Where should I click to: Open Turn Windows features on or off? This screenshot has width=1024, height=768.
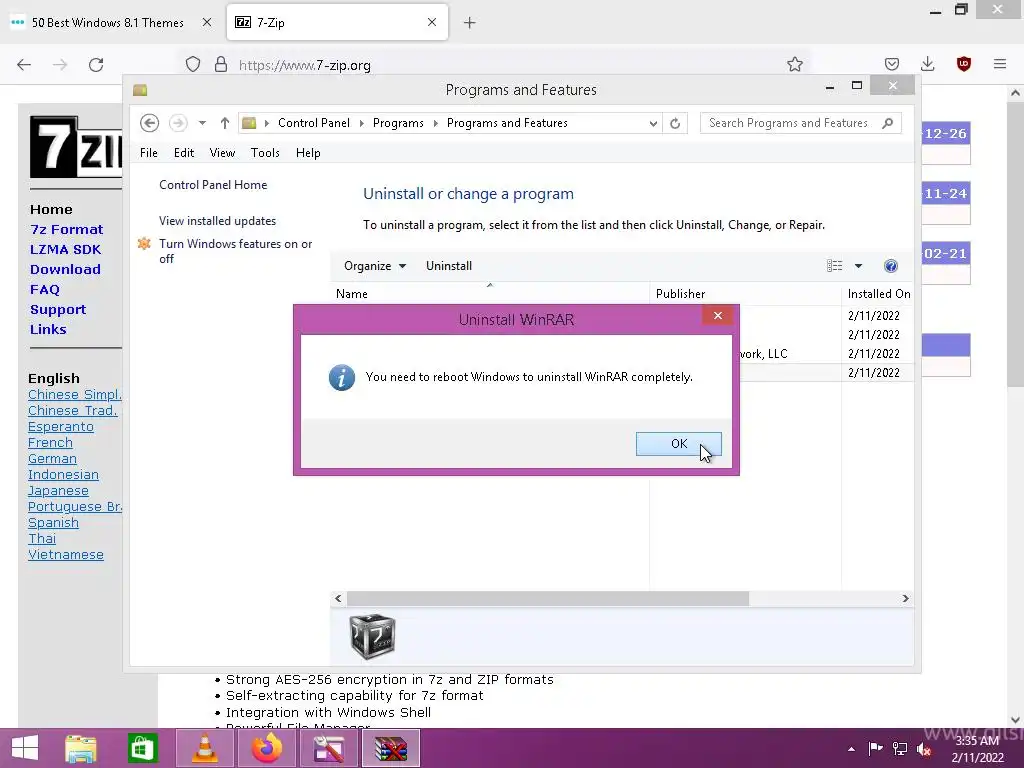(x=235, y=251)
